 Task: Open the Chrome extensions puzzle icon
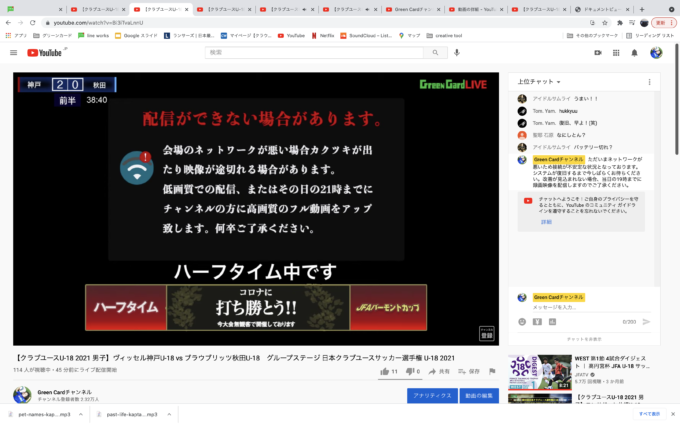620,23
